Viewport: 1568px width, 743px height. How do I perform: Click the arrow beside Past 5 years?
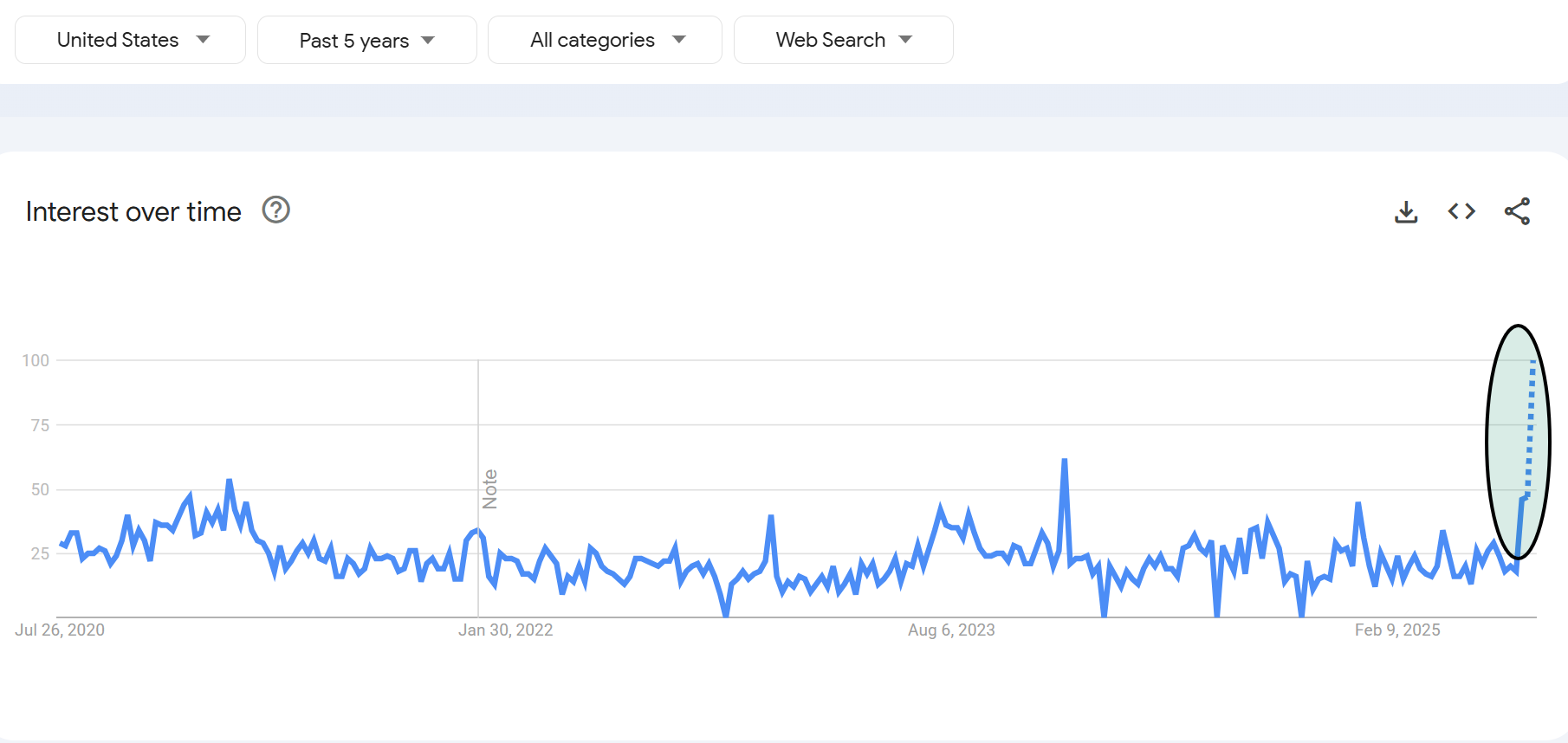pyautogui.click(x=428, y=40)
